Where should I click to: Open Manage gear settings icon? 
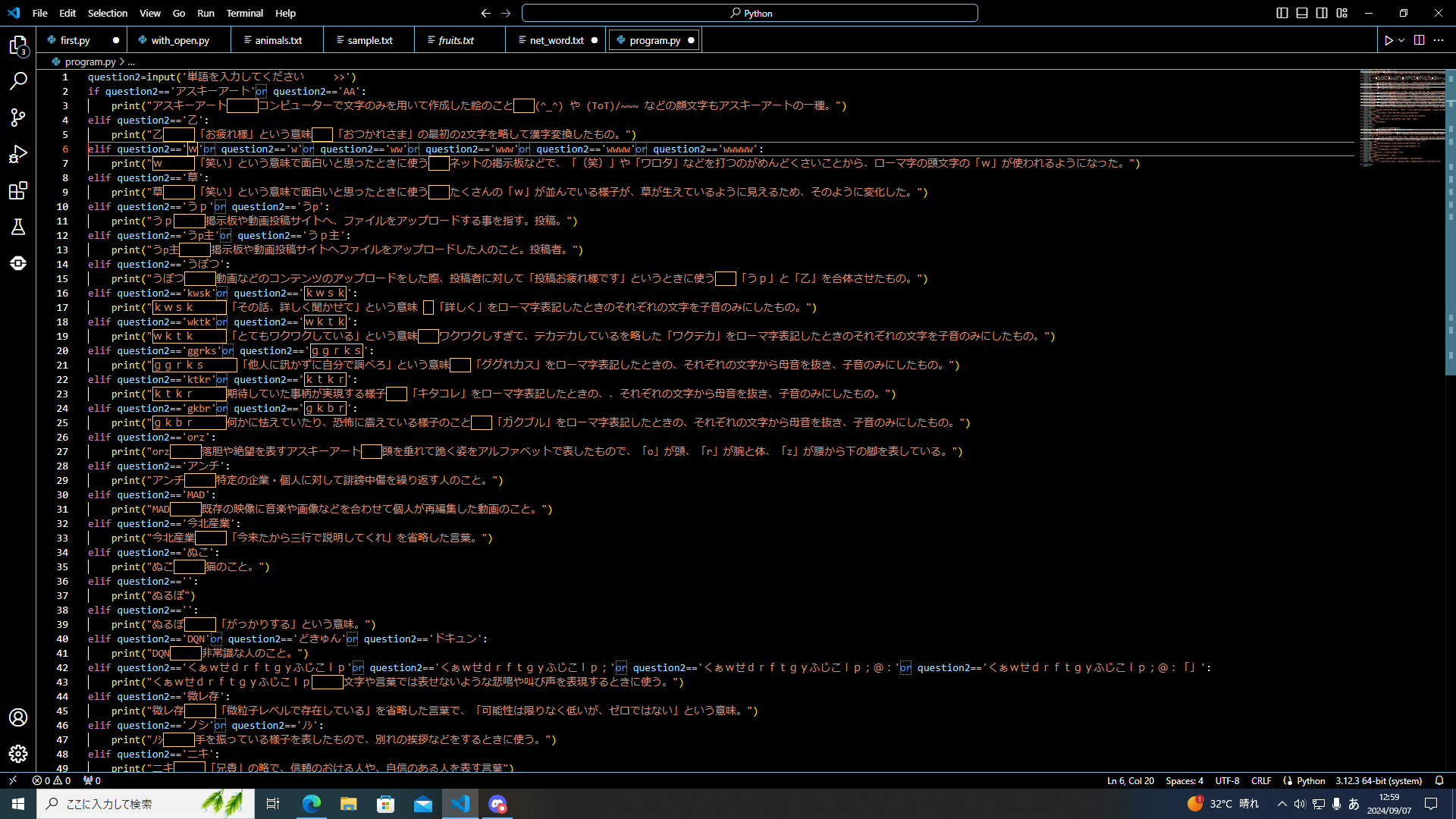pyautogui.click(x=18, y=753)
